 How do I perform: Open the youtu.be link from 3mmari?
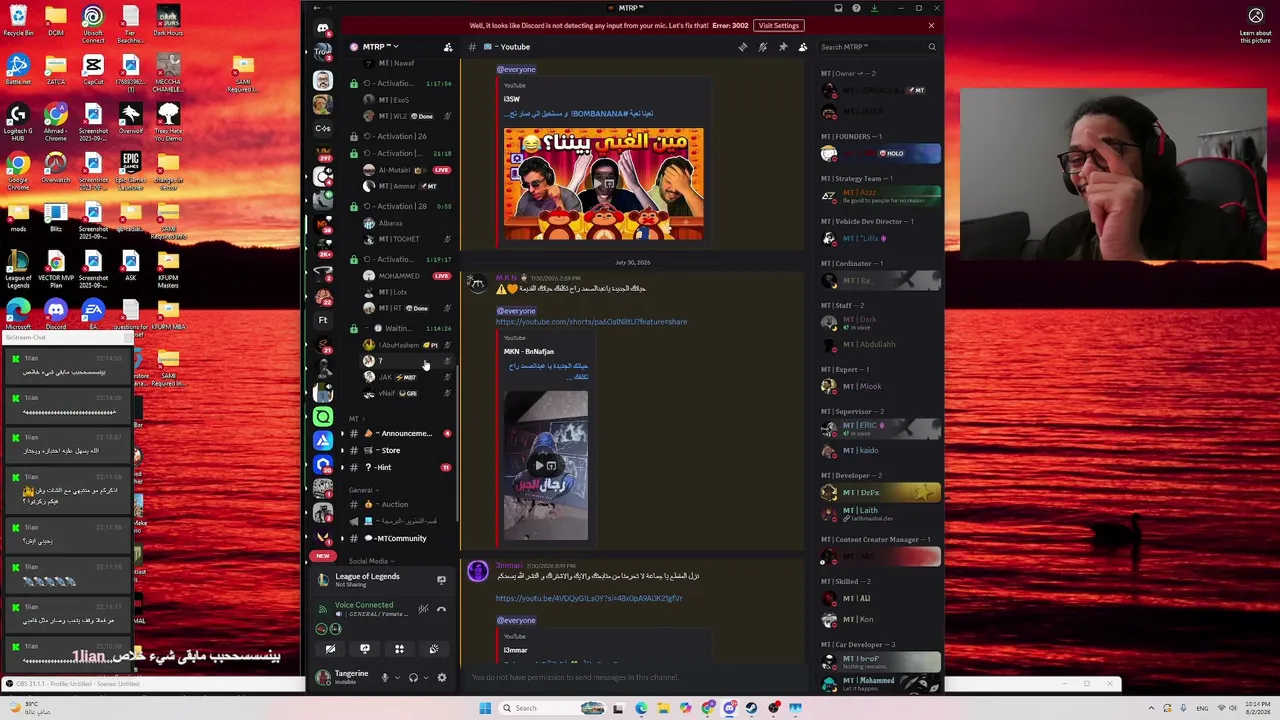pos(589,598)
